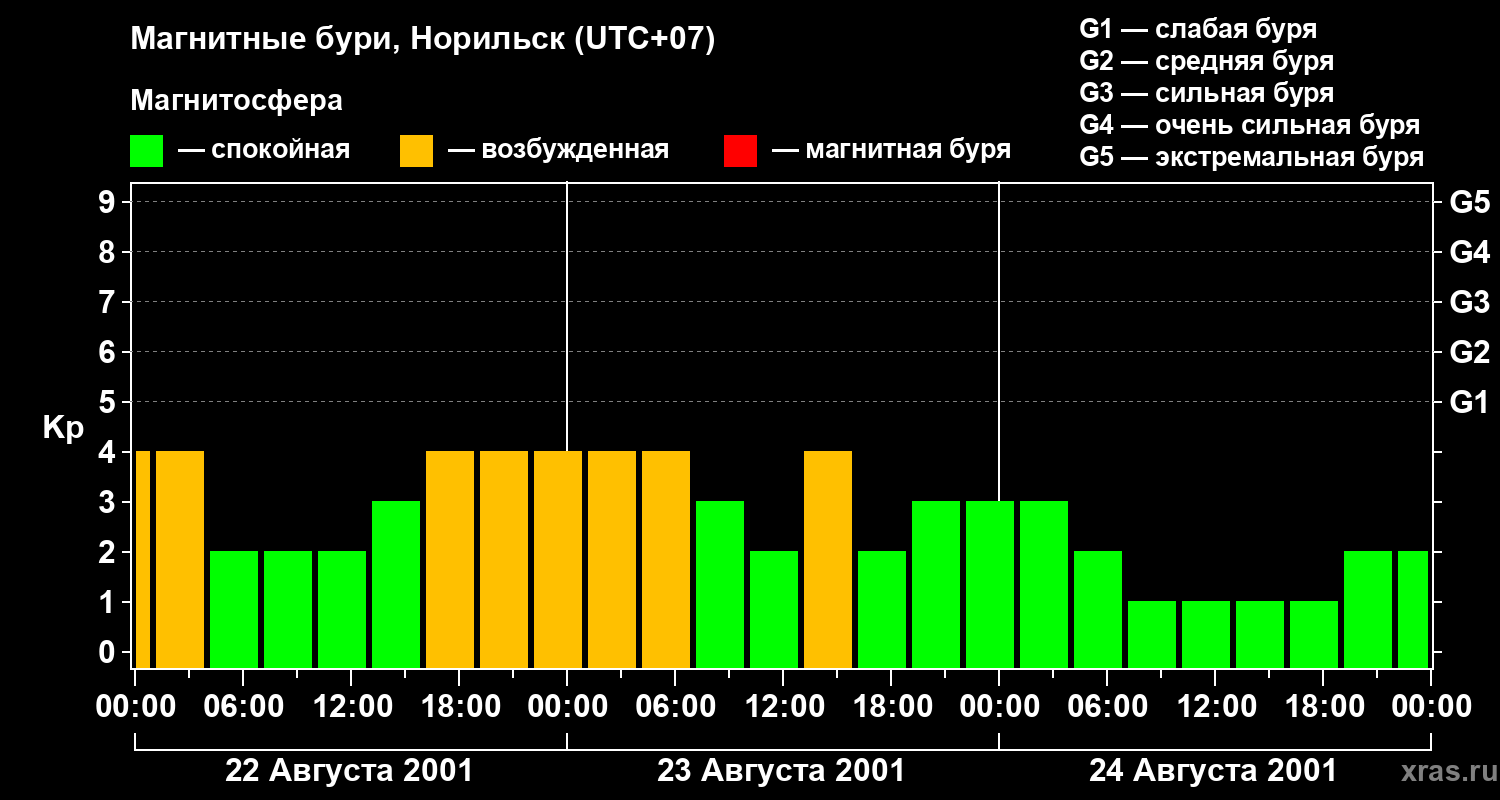Click the orange bar crossing the 22–23 Августа midnight line
Viewport: 1500px width, 800px height.
558,559
